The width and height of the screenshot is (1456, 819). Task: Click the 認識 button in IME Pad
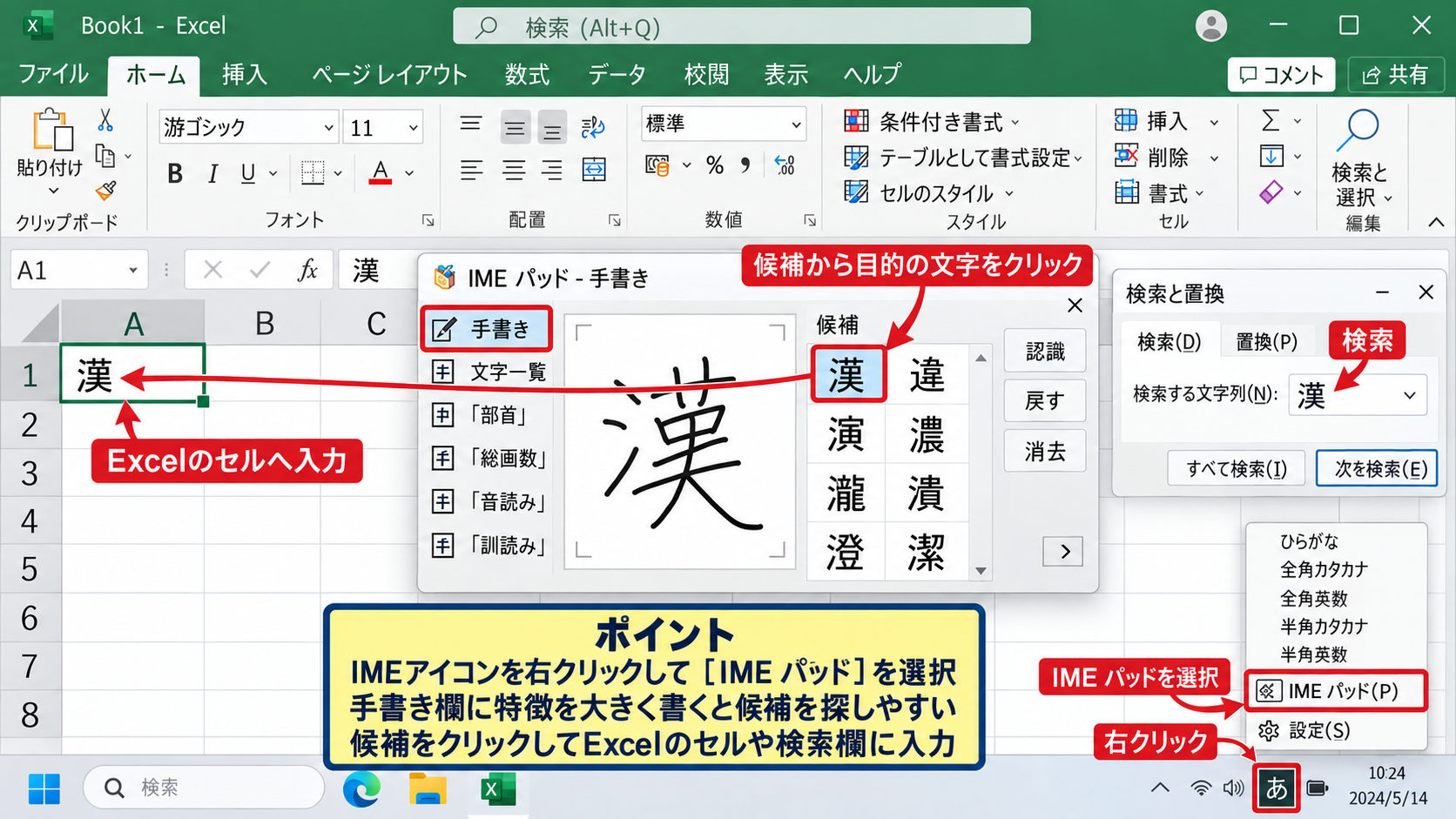click(1045, 352)
